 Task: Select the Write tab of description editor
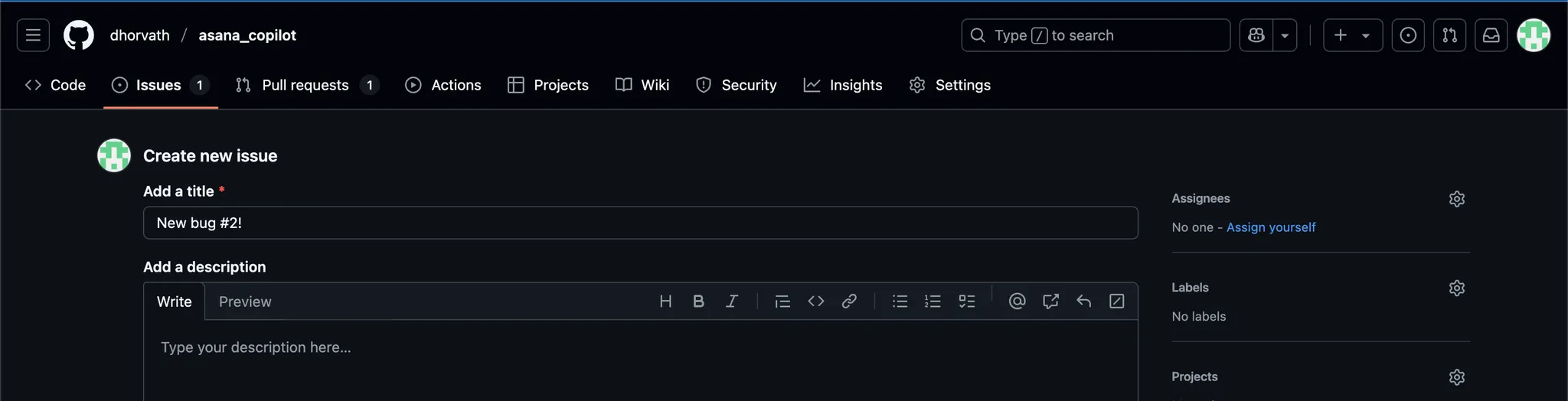pos(175,302)
